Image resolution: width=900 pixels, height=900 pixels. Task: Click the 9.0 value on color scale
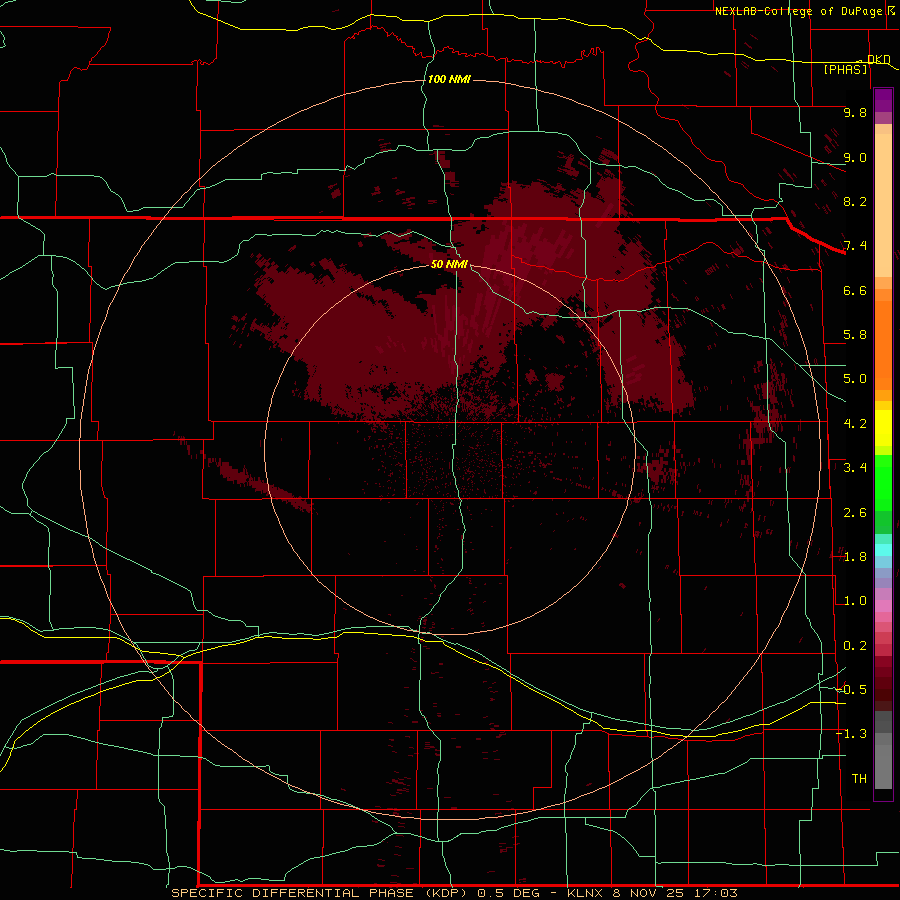tap(855, 157)
